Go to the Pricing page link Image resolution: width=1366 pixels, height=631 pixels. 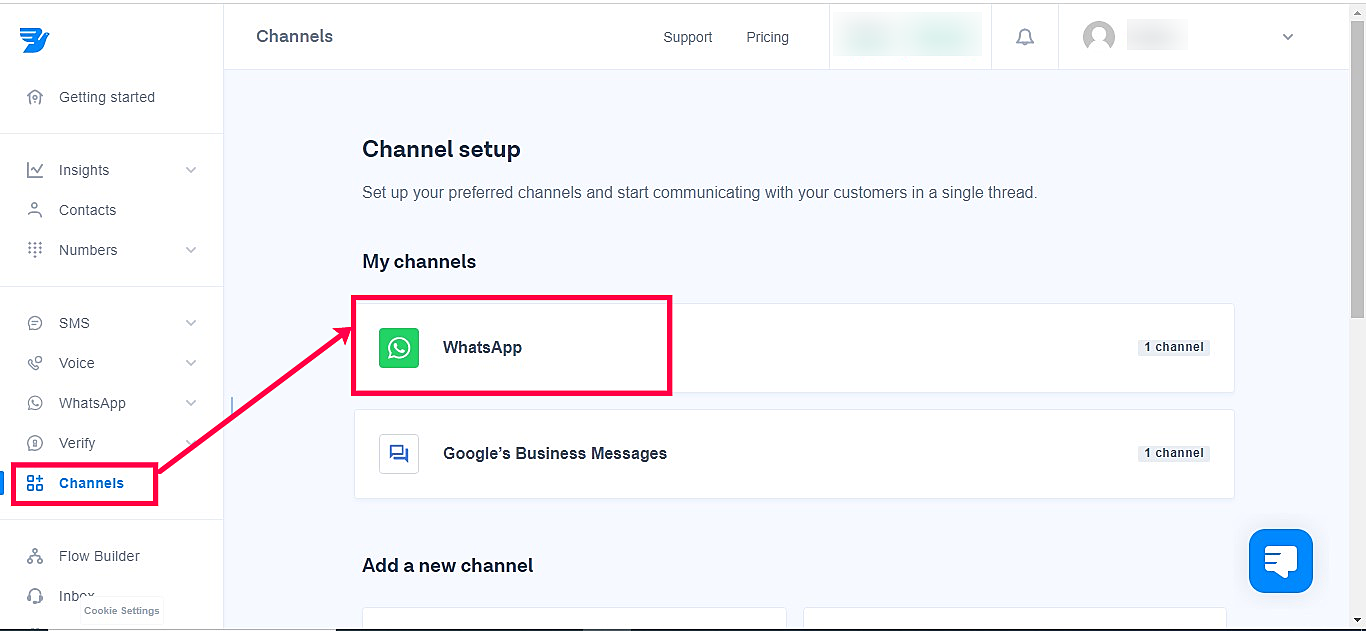pos(767,37)
